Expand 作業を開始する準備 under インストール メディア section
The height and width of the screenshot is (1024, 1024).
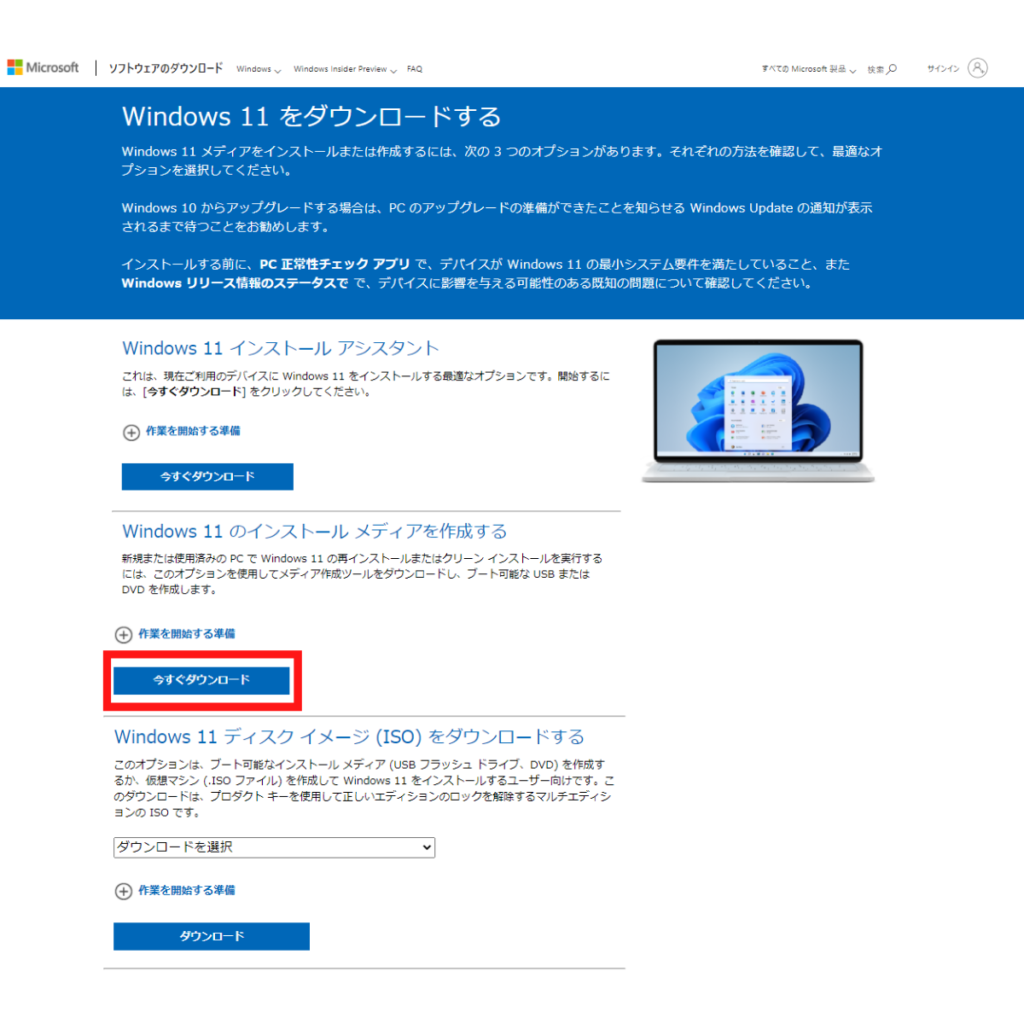tap(175, 633)
